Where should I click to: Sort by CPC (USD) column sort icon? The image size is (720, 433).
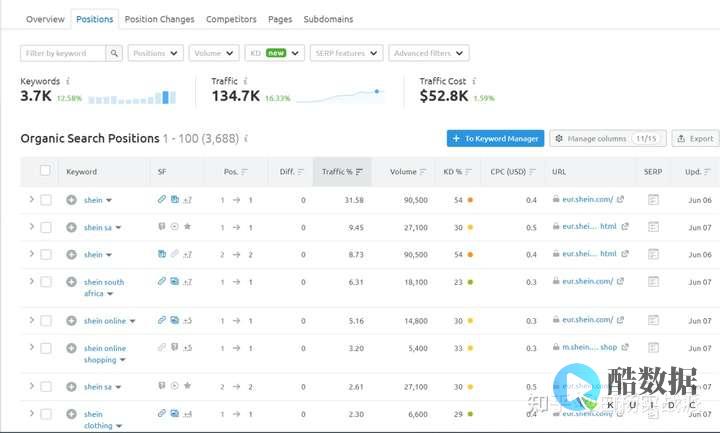click(x=532, y=172)
